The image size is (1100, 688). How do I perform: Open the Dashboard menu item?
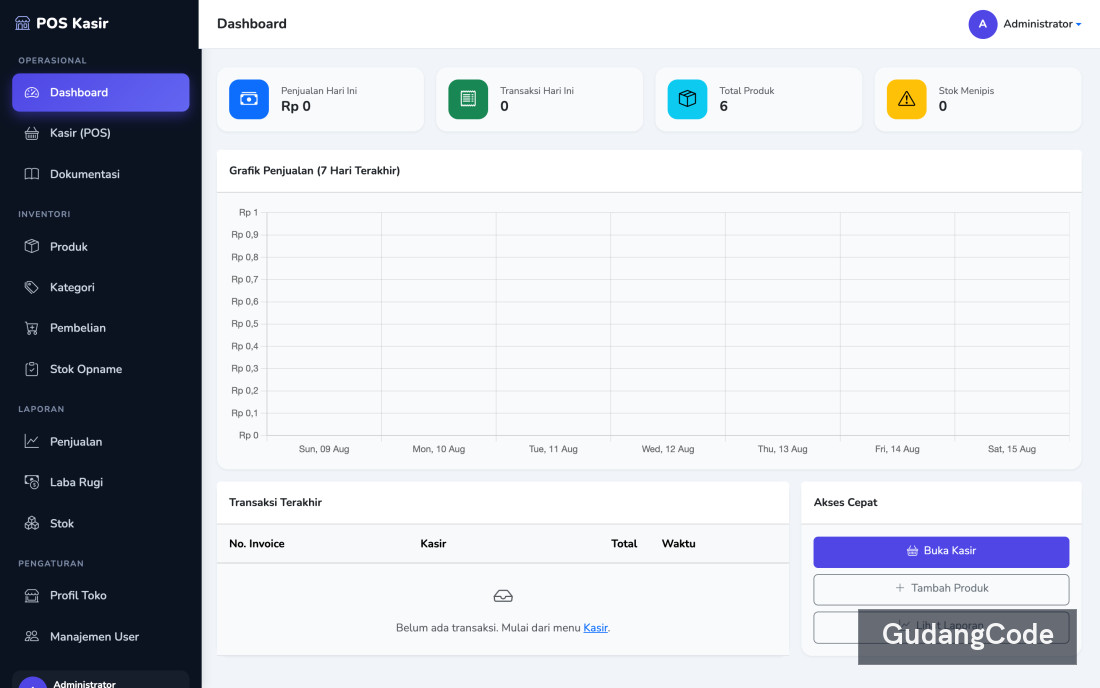100,93
